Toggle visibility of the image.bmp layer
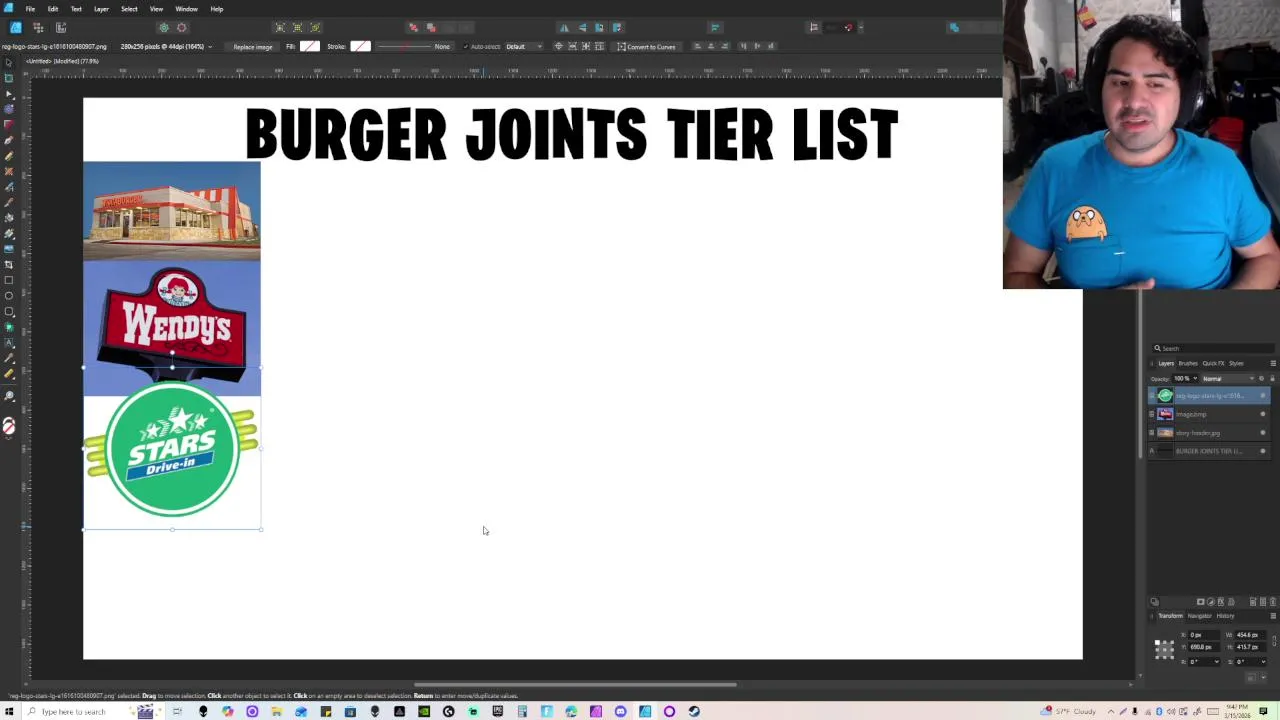This screenshot has height=720, width=1280. [x=1262, y=414]
